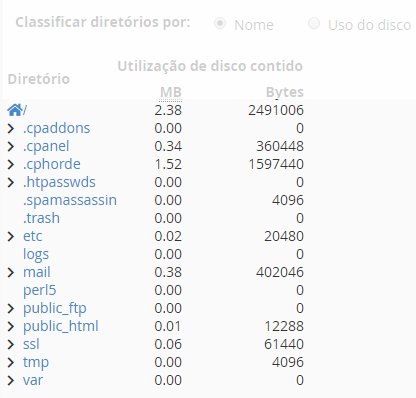Open the public_html folder link
Screen dimensions: 416x398
[x=61, y=326]
